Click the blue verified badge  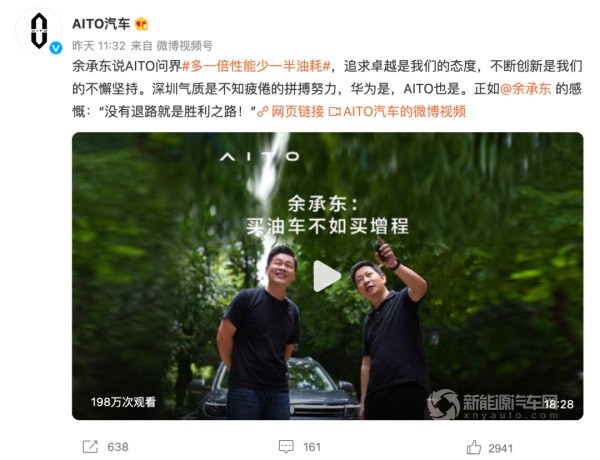(x=56, y=48)
